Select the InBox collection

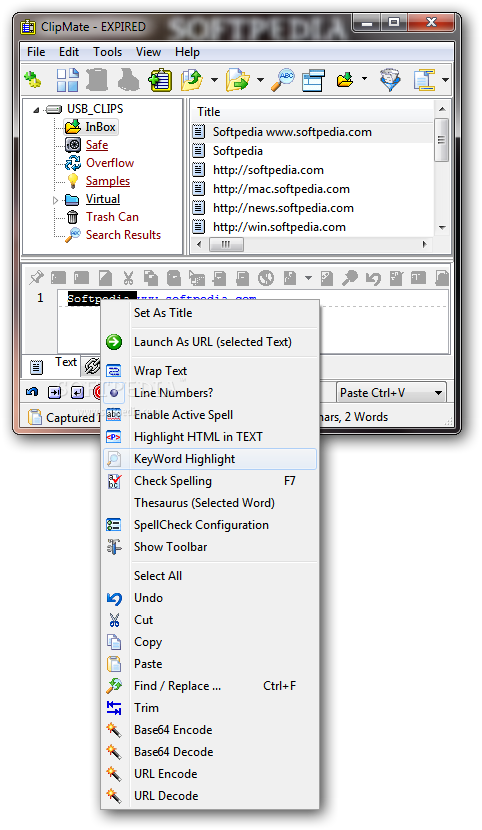[x=100, y=127]
